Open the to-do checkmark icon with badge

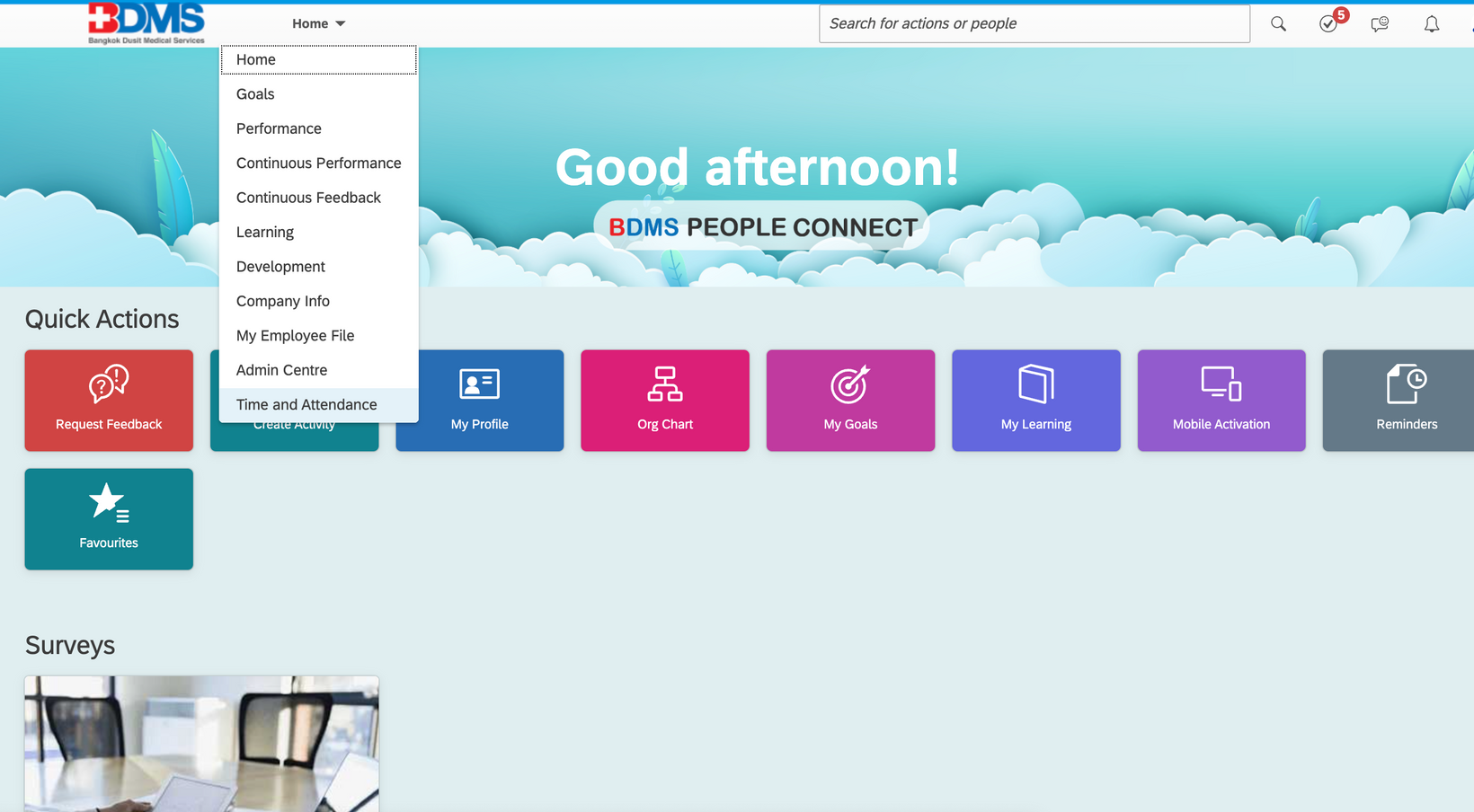1328,24
